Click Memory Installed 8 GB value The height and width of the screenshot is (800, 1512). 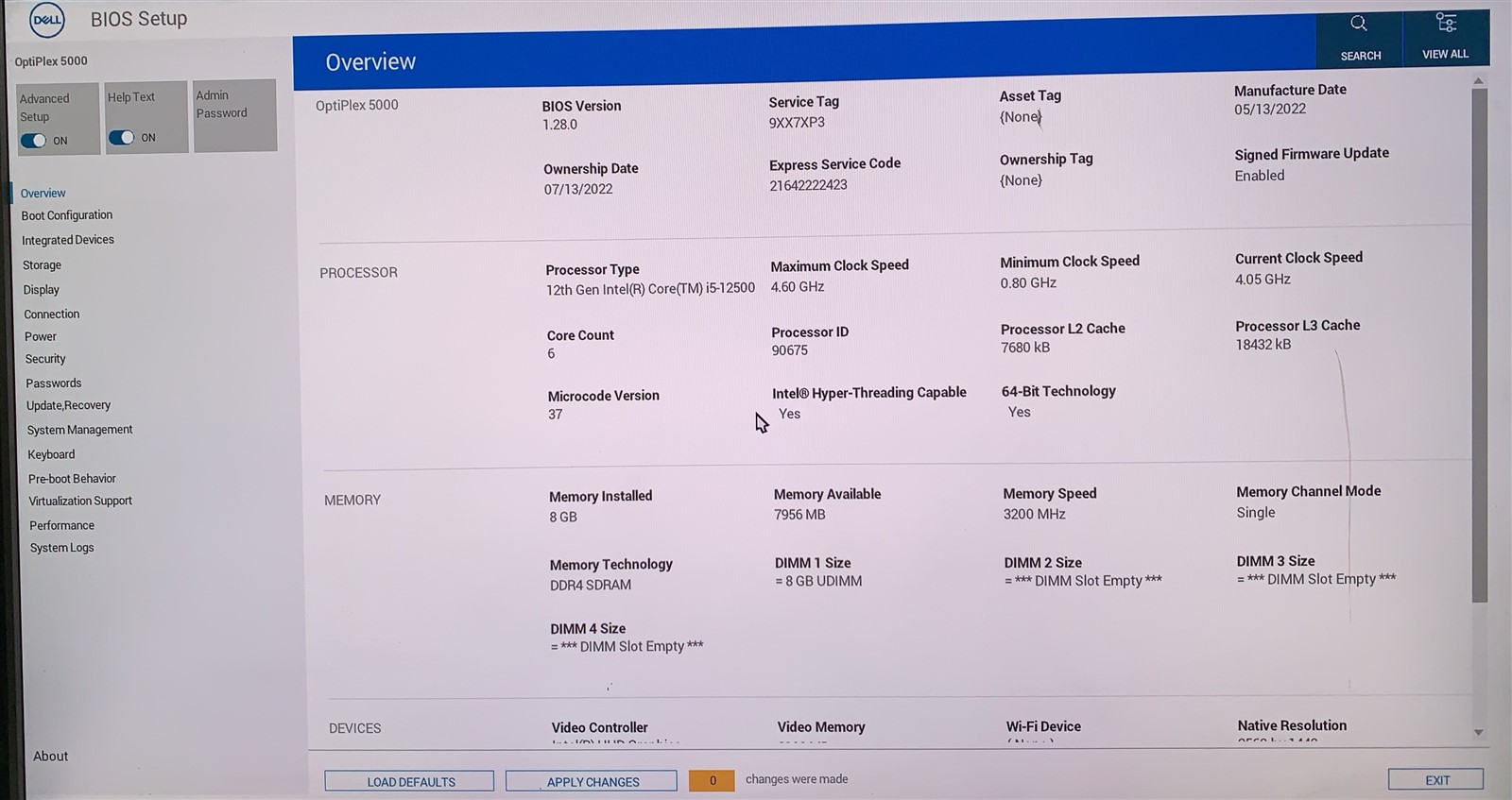click(563, 517)
